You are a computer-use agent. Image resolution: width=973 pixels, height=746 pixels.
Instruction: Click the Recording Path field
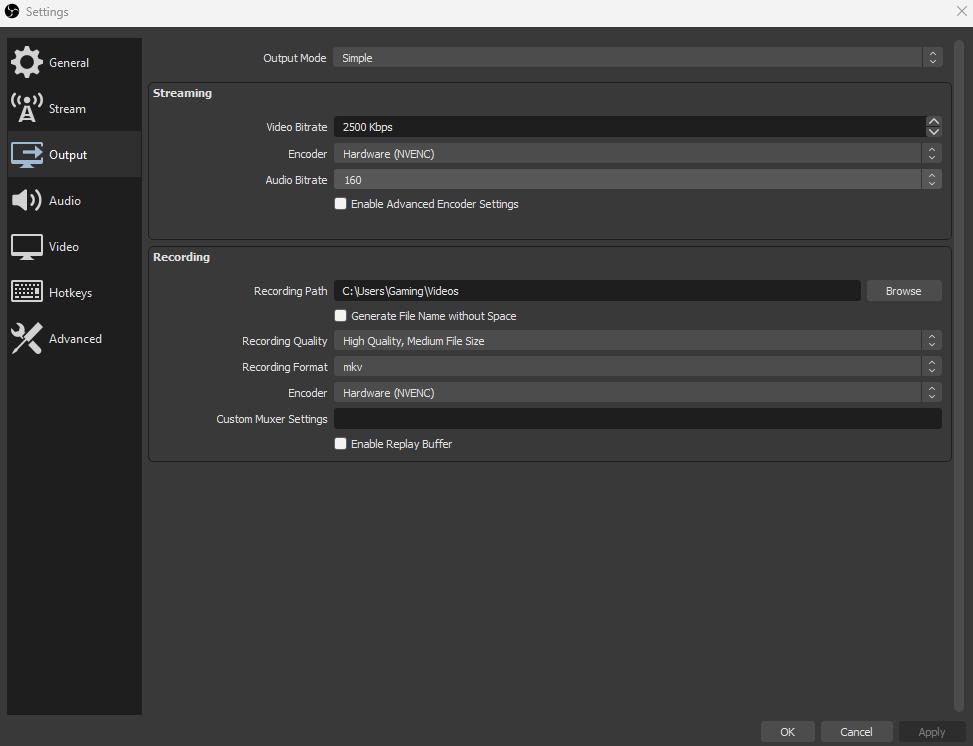(597, 290)
